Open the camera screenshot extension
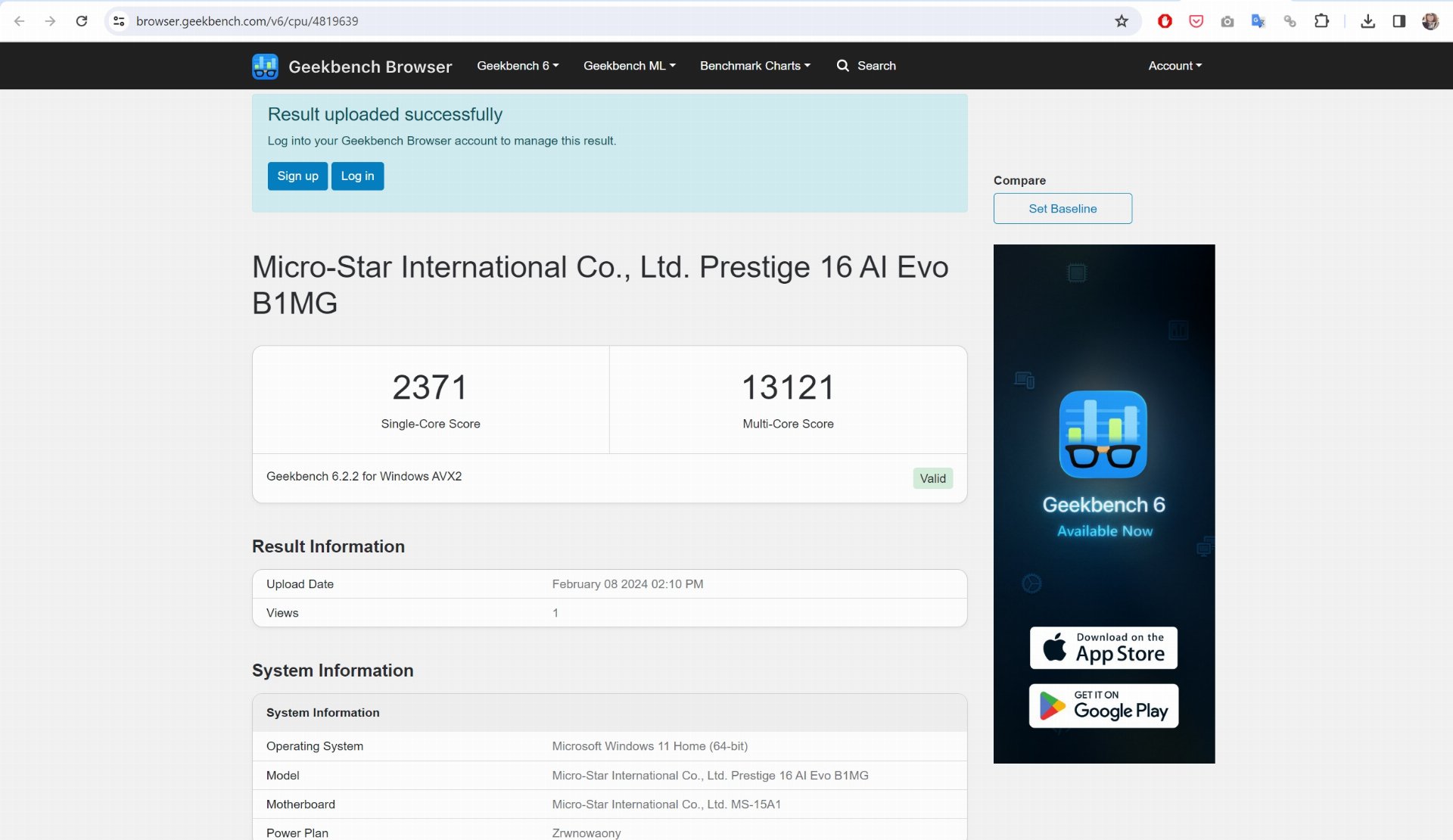The height and width of the screenshot is (840, 1453). [x=1227, y=21]
